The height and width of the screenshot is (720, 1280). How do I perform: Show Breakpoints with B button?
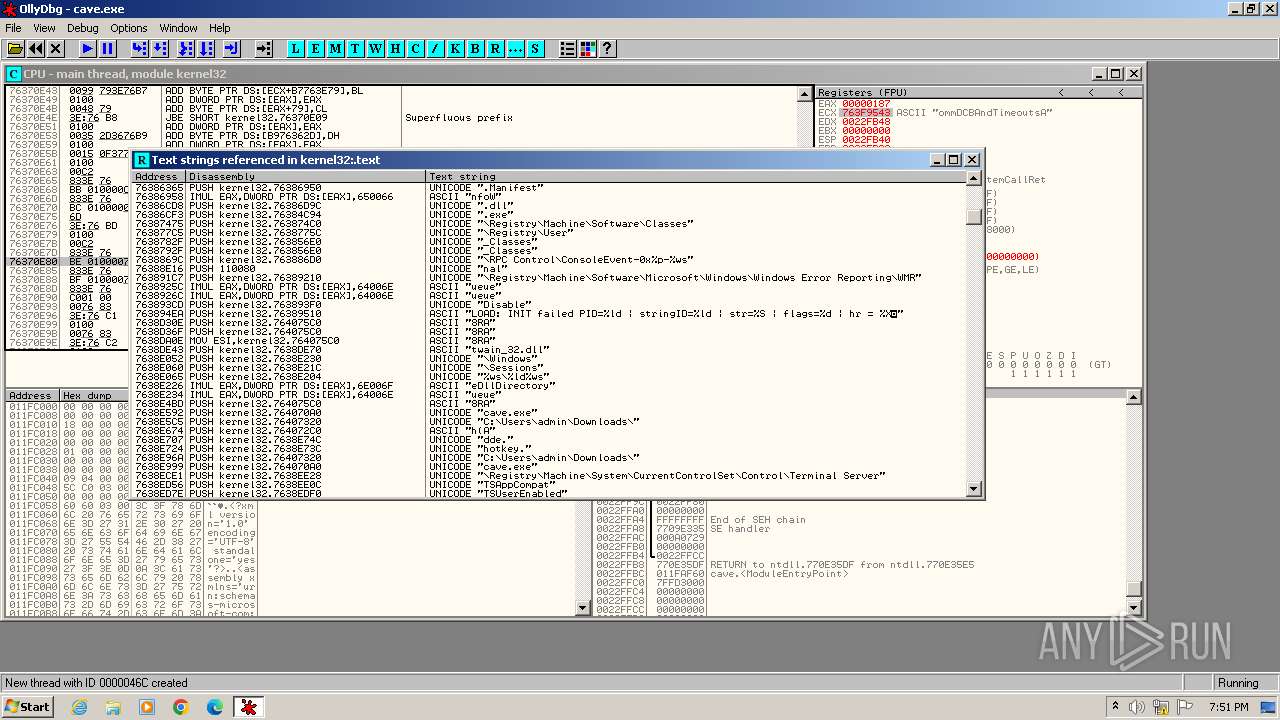coord(476,48)
